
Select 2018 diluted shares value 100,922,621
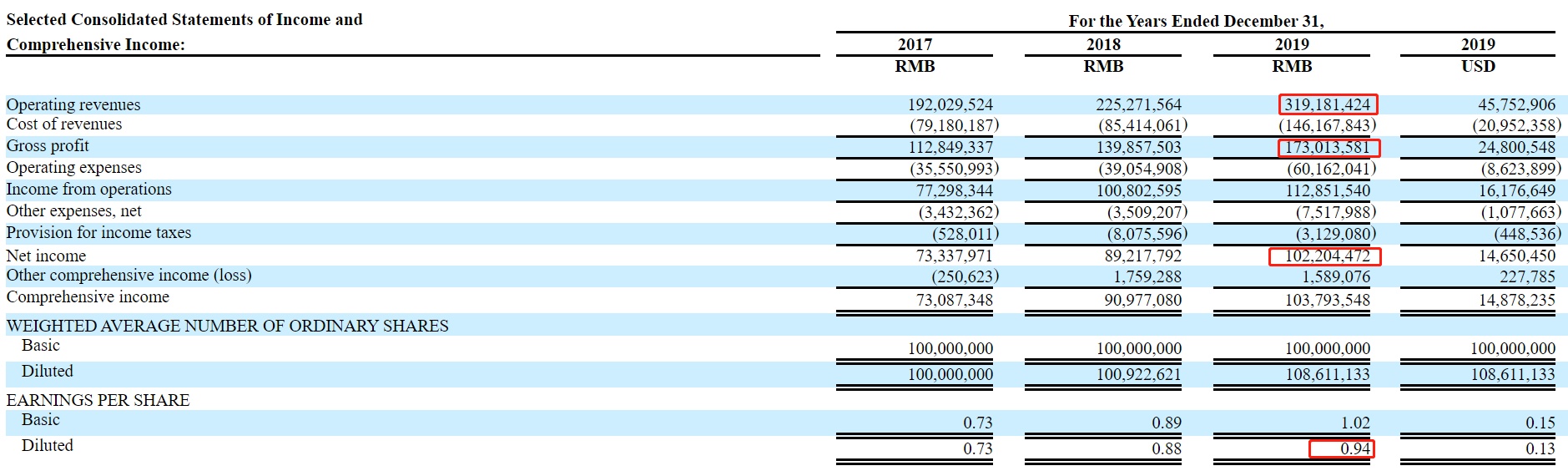point(1139,375)
